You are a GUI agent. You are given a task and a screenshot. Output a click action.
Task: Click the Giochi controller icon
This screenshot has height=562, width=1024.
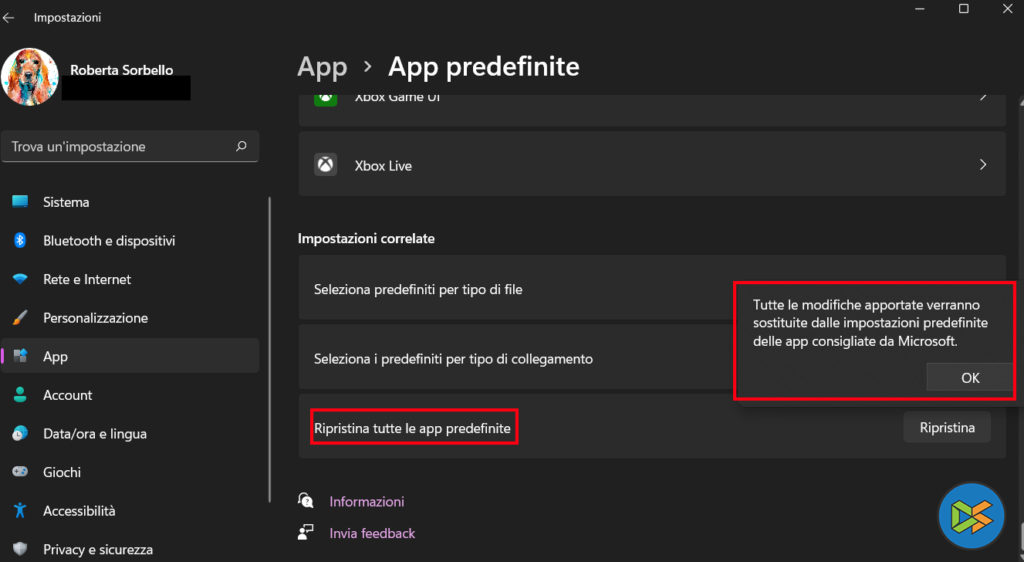[20, 472]
